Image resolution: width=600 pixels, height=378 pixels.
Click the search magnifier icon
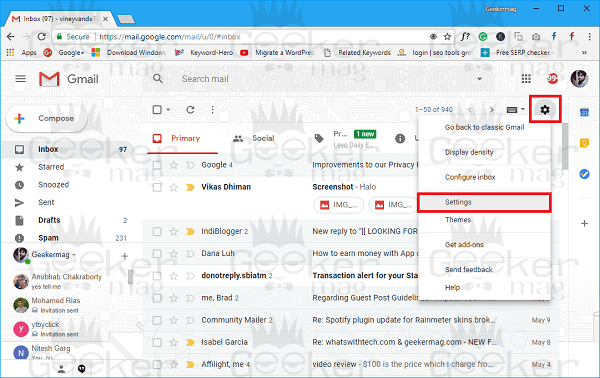point(158,79)
